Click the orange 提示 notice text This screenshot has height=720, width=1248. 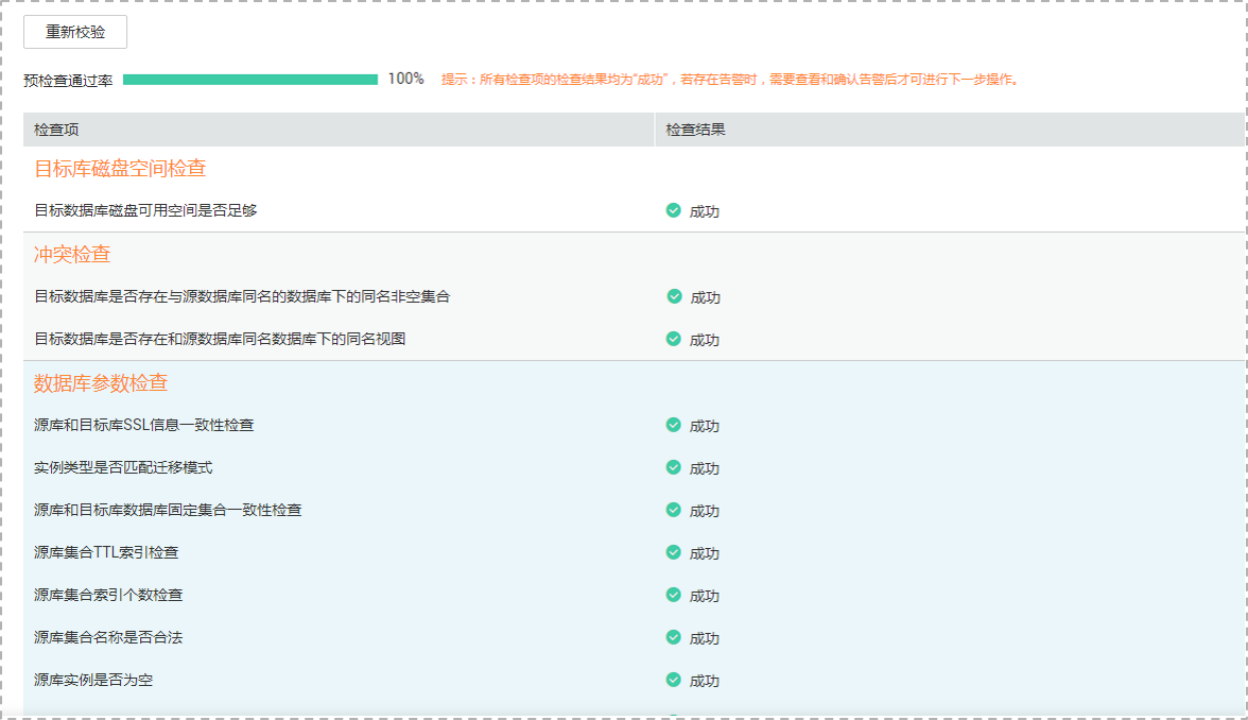click(732, 79)
